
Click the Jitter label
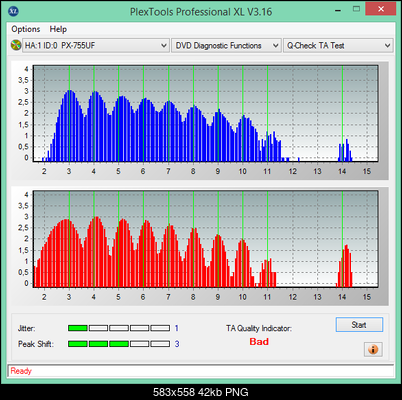pos(27,328)
